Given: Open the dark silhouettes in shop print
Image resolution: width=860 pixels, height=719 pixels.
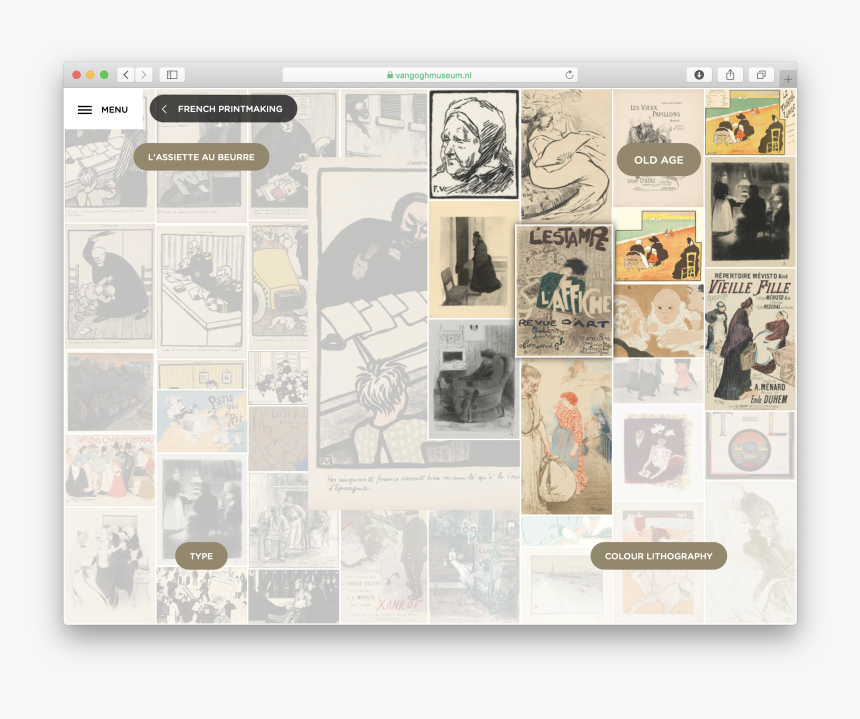Looking at the screenshot, I should point(750,212).
